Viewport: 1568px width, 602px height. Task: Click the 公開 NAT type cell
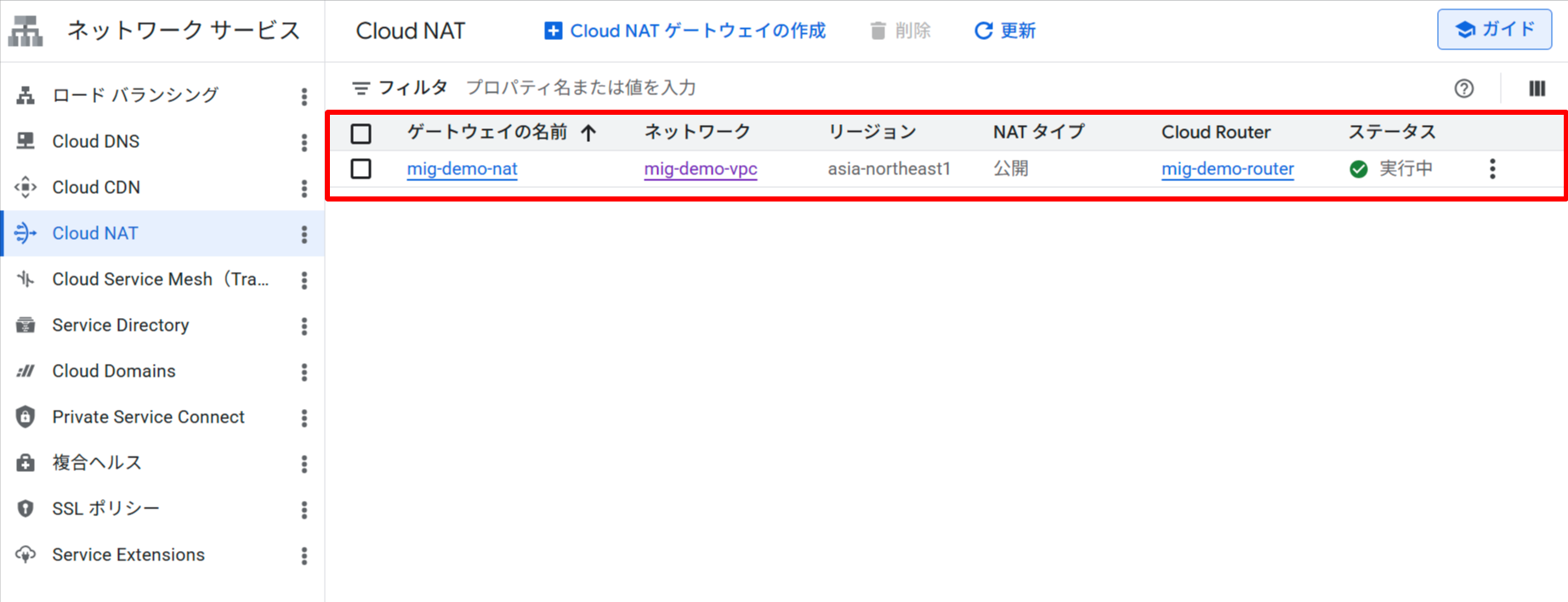tap(1011, 168)
